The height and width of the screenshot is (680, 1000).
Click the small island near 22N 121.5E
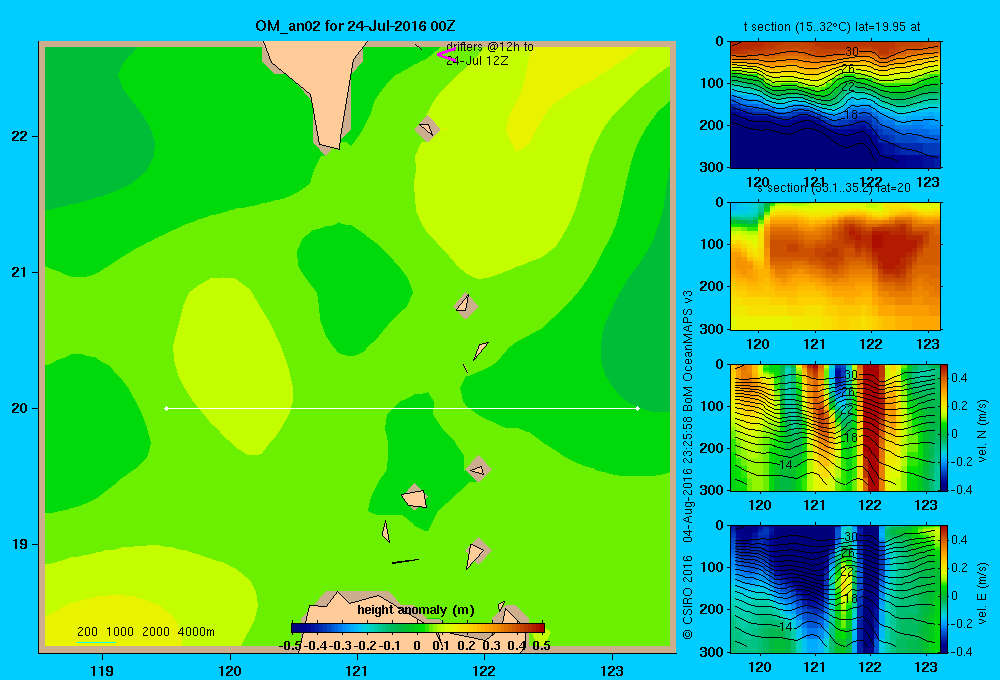(427, 129)
